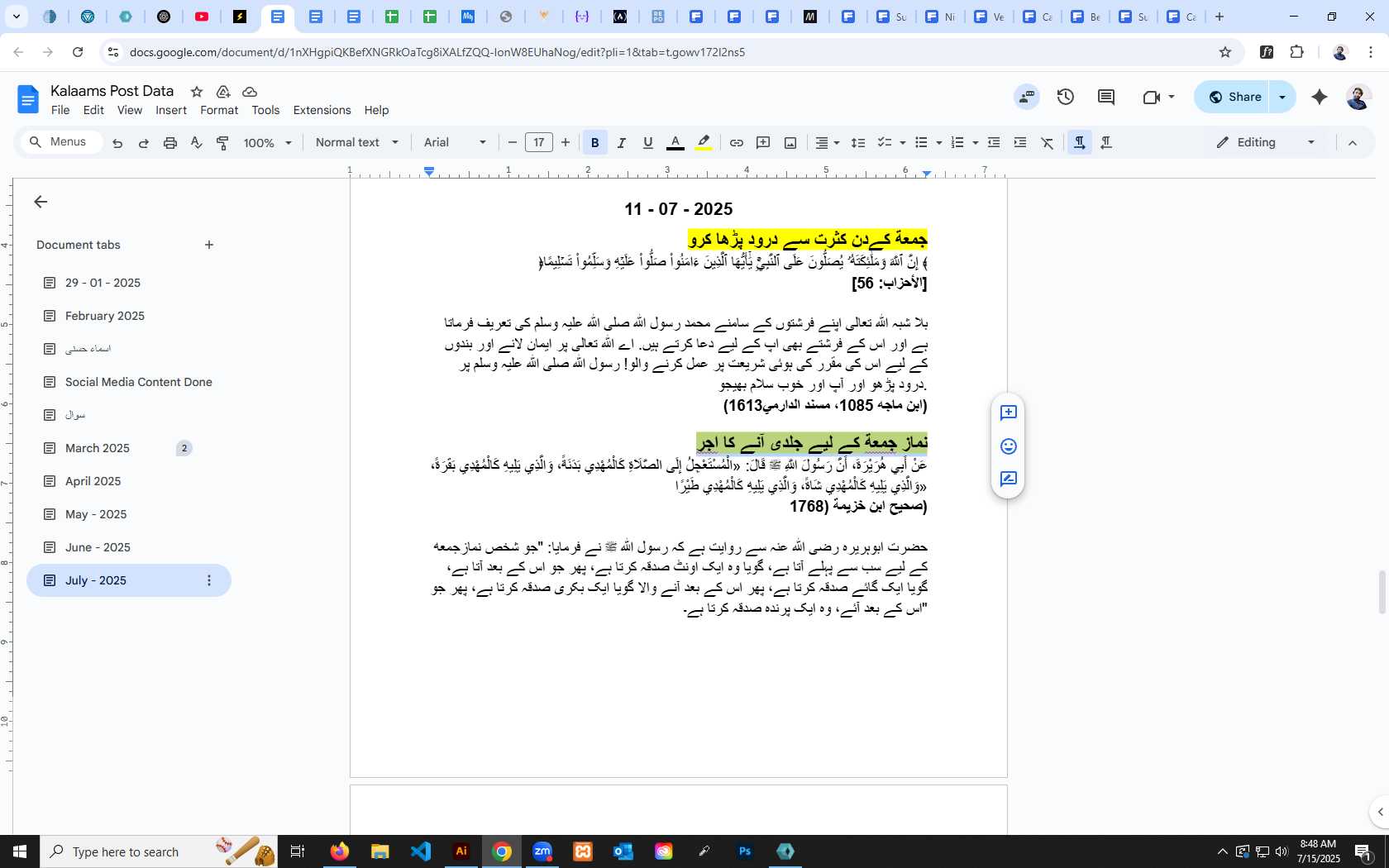Collapse the toolbar with up chevron

[x=1353, y=143]
